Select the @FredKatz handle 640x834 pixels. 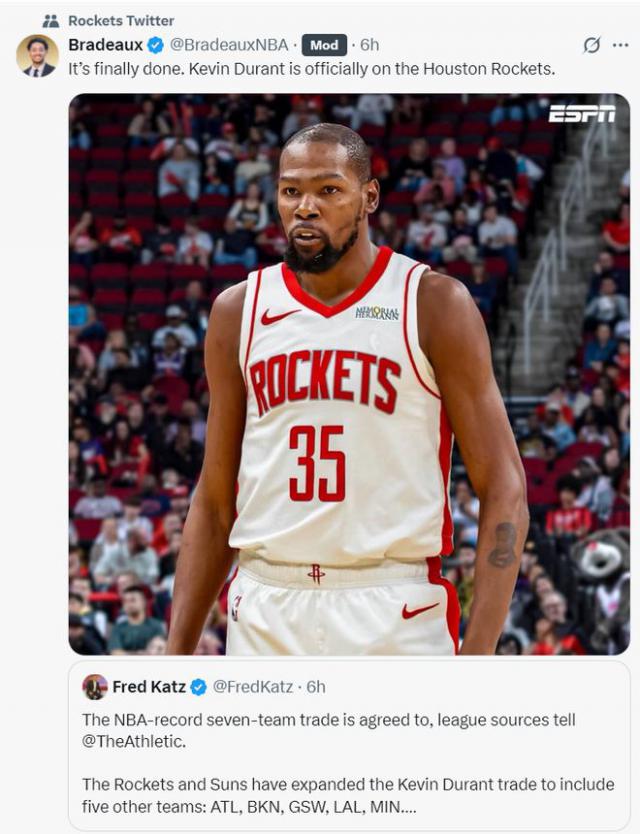pos(253,687)
